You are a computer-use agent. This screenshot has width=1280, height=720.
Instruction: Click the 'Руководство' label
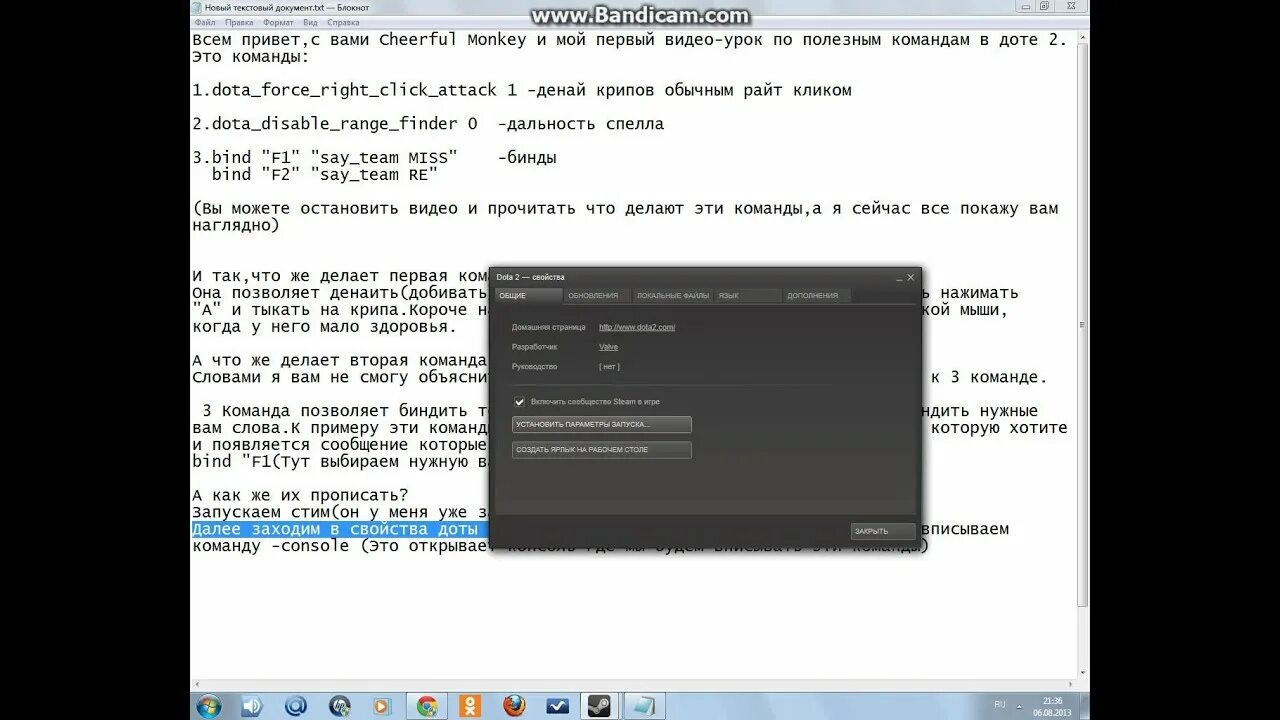coord(535,367)
